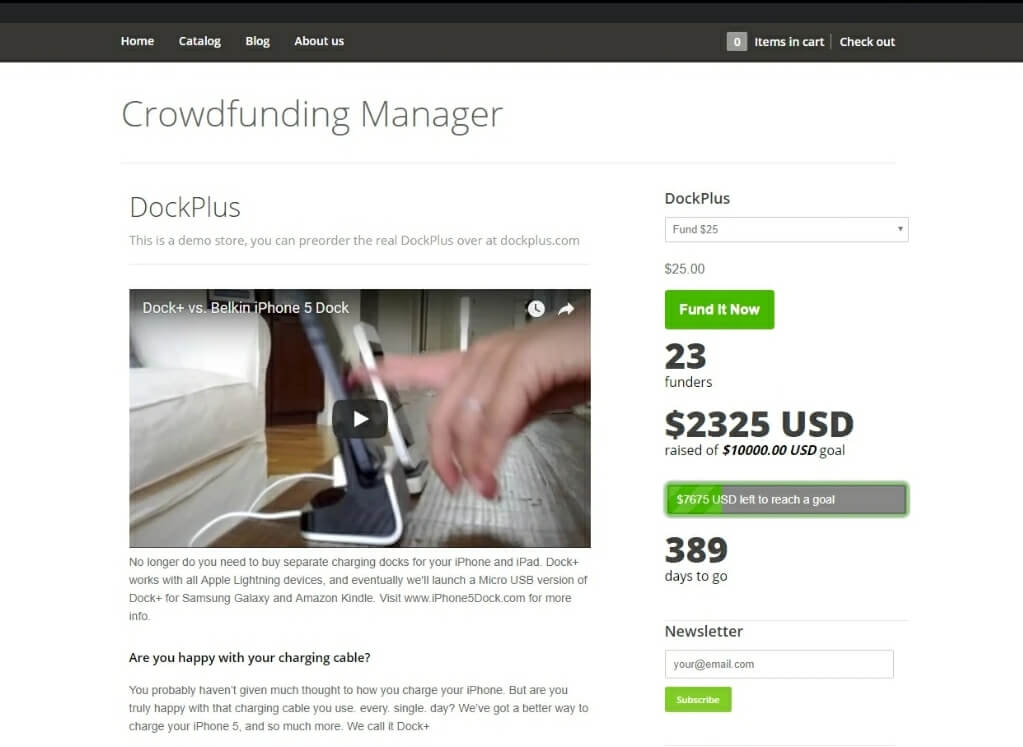The width and height of the screenshot is (1023, 747).
Task: Click the video share arrow icon
Action: coord(566,309)
